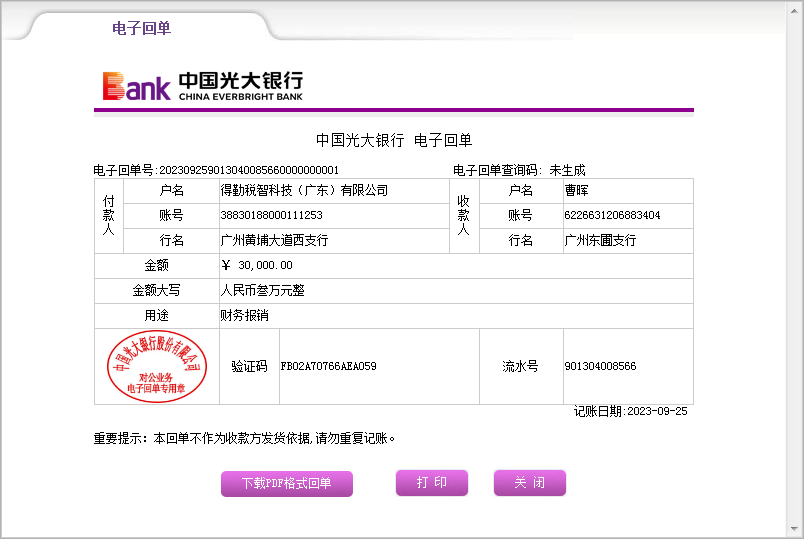
Task: Click the amount ¥30,000.00
Action: point(257,265)
